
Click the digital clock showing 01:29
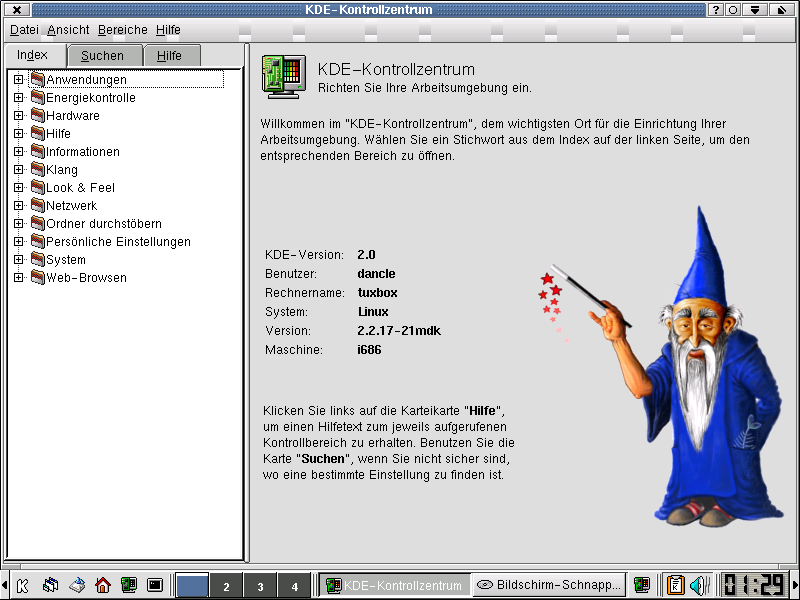coord(754,585)
